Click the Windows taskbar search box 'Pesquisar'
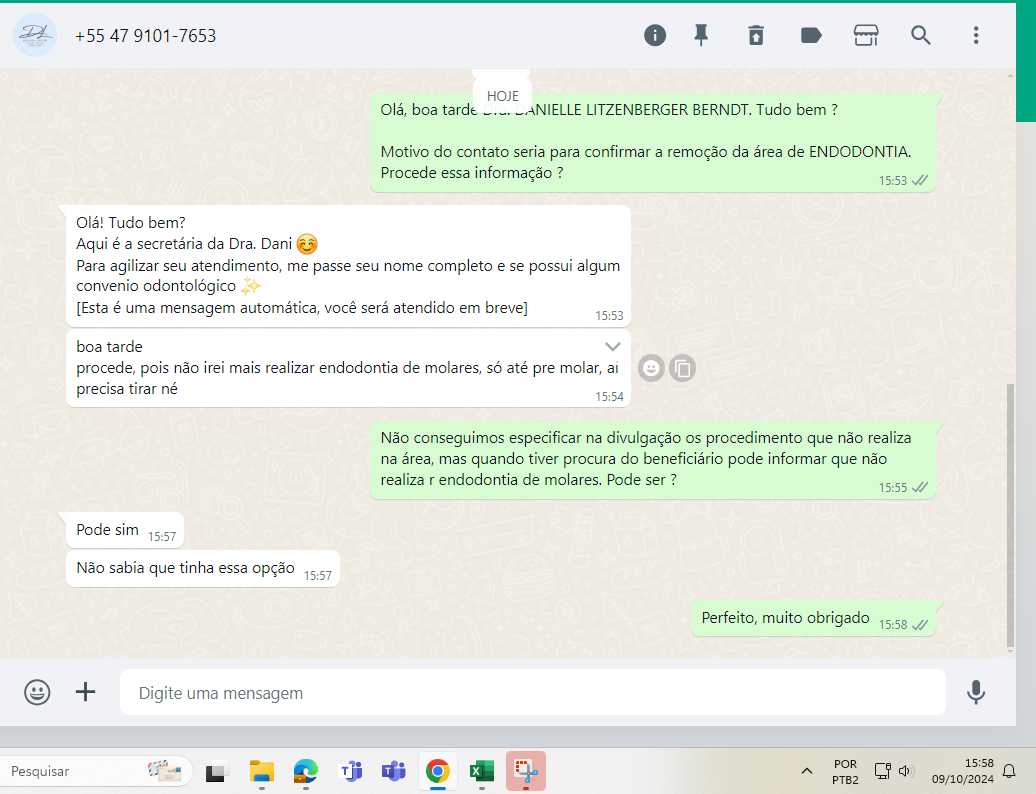The height and width of the screenshot is (794, 1036). [96, 771]
